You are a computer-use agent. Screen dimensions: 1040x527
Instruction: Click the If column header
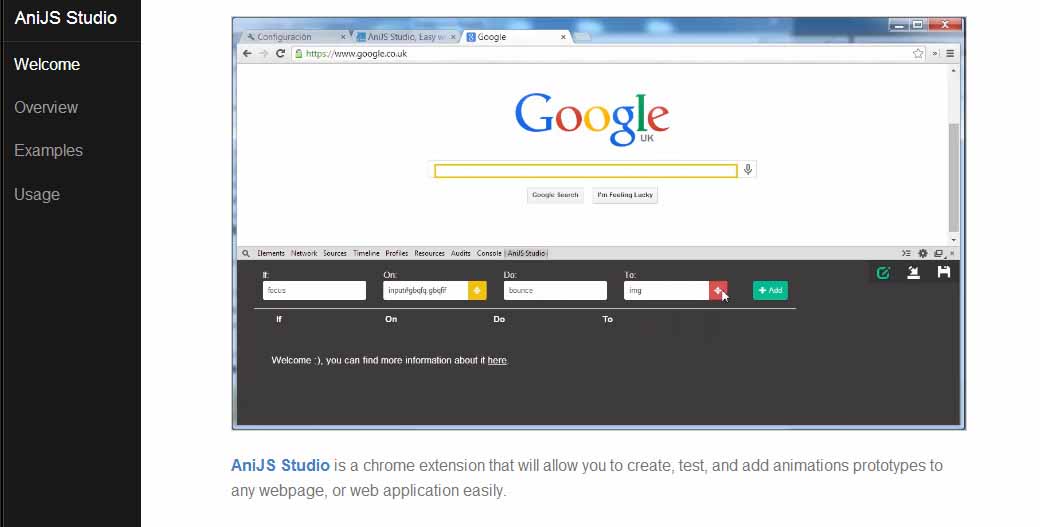click(279, 320)
